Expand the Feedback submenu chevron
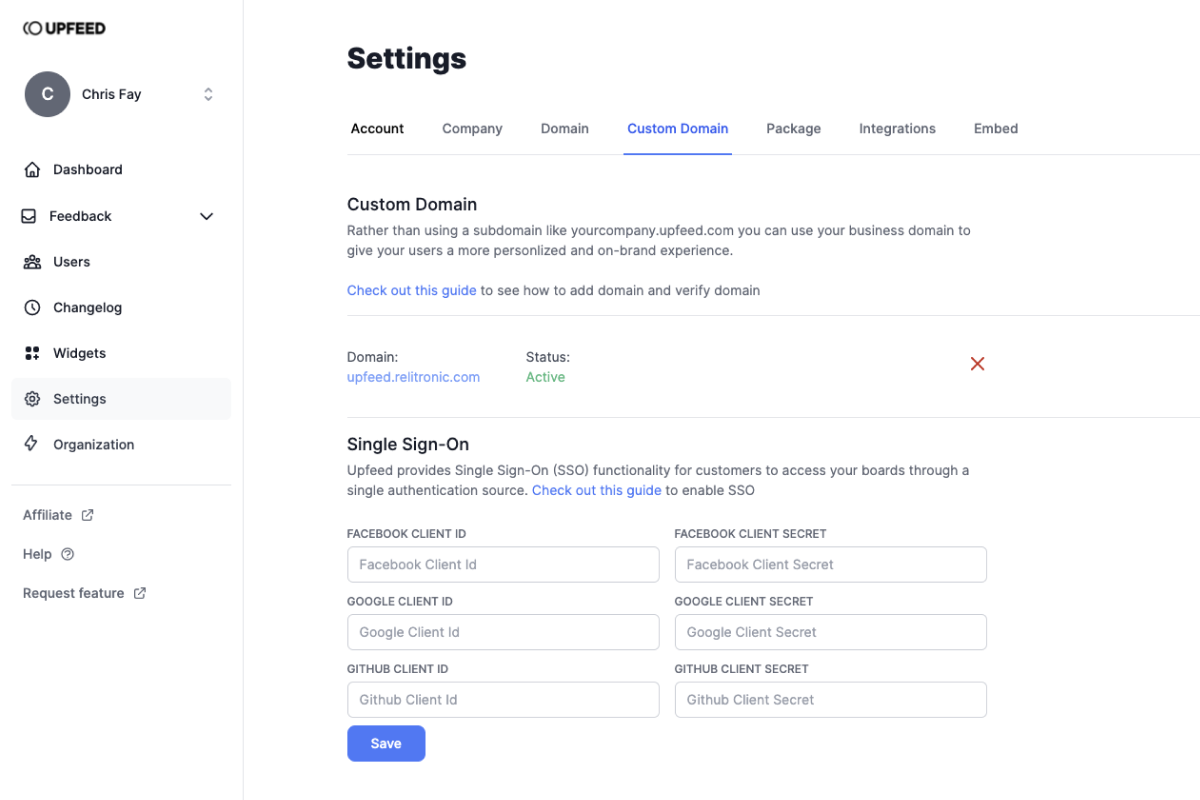This screenshot has width=1200, height=800. (207, 216)
